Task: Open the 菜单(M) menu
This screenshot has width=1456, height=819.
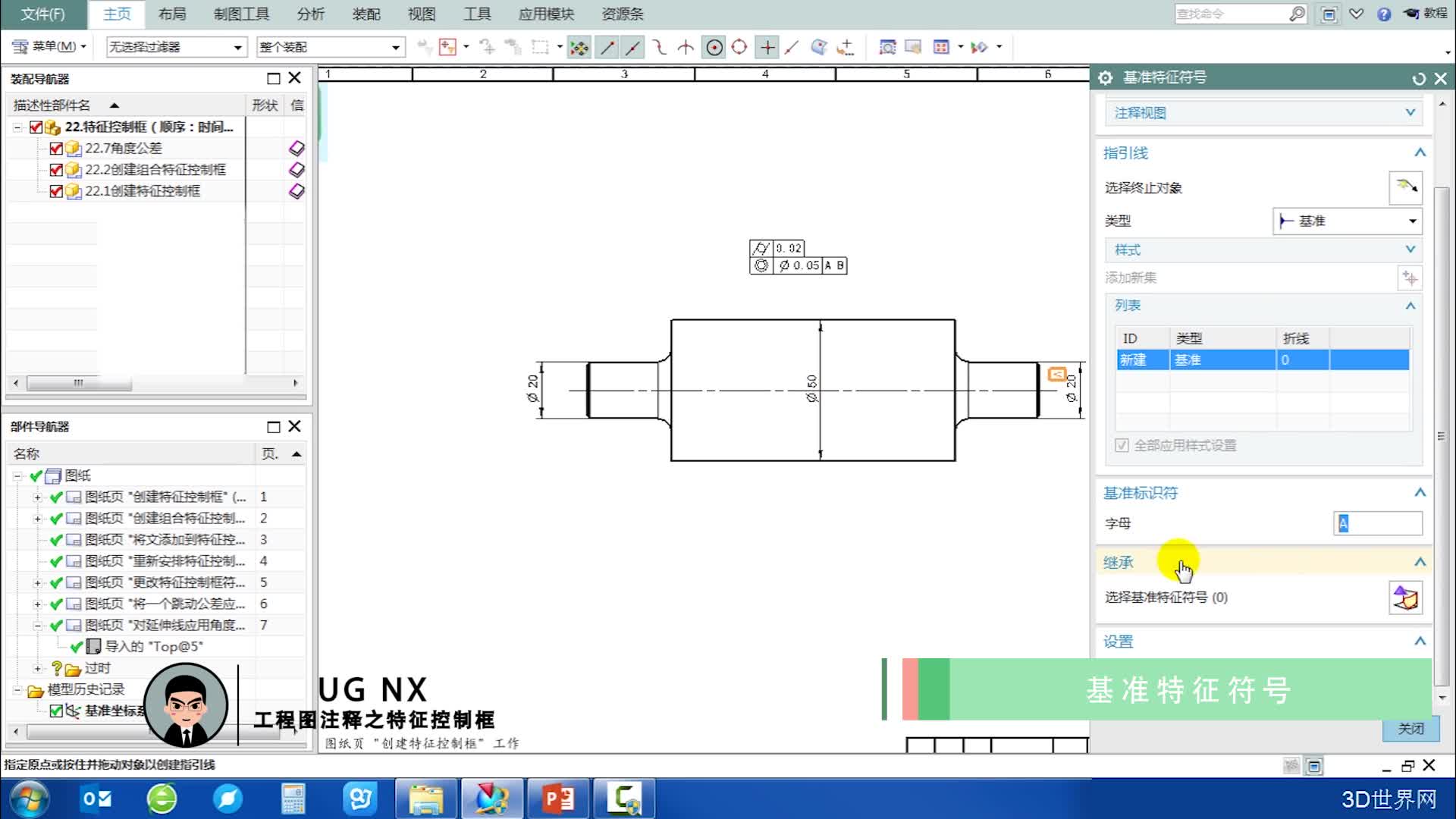Action: click(49, 46)
